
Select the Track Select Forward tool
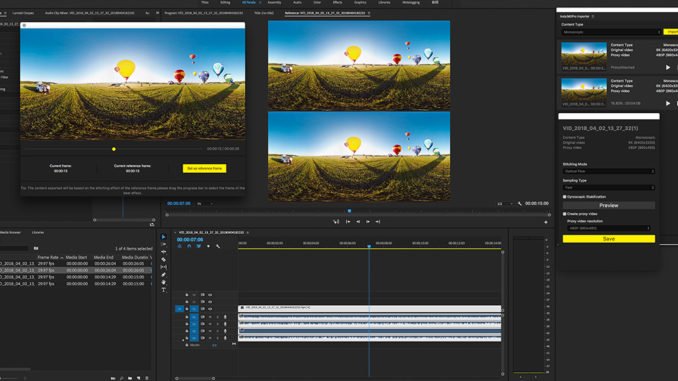163,244
